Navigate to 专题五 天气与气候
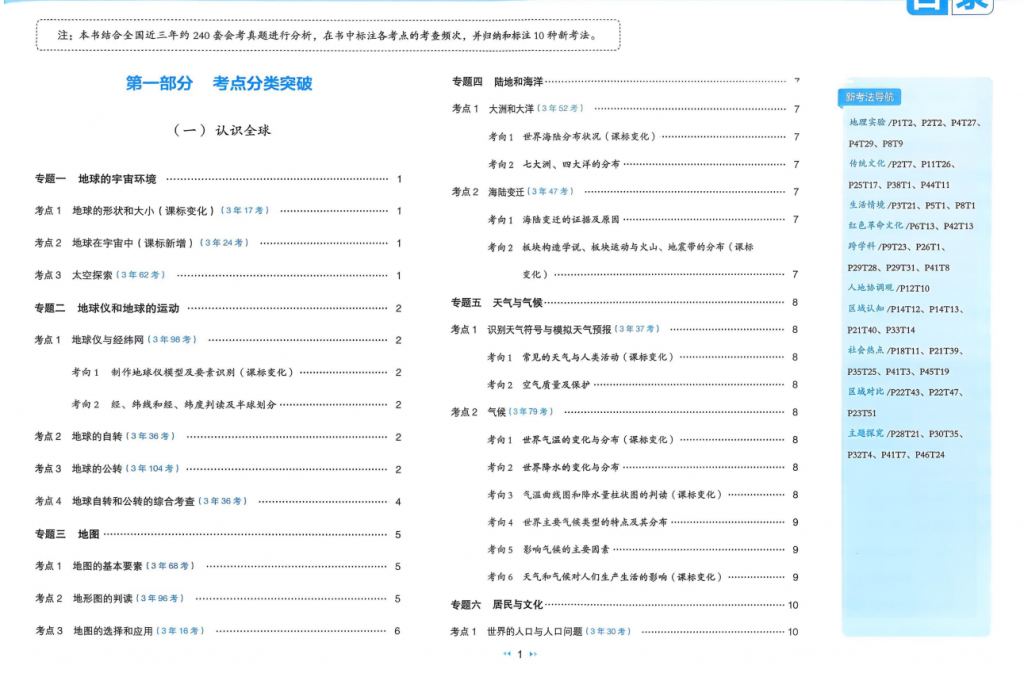This screenshot has width=1024, height=673. 497,302
